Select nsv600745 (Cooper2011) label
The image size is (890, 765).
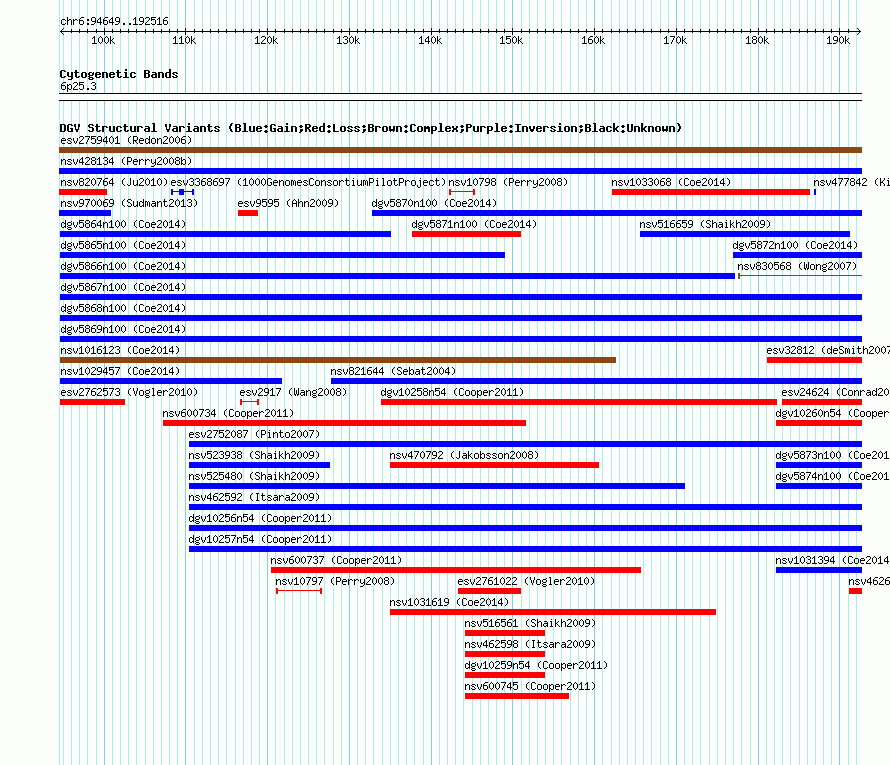[530, 686]
